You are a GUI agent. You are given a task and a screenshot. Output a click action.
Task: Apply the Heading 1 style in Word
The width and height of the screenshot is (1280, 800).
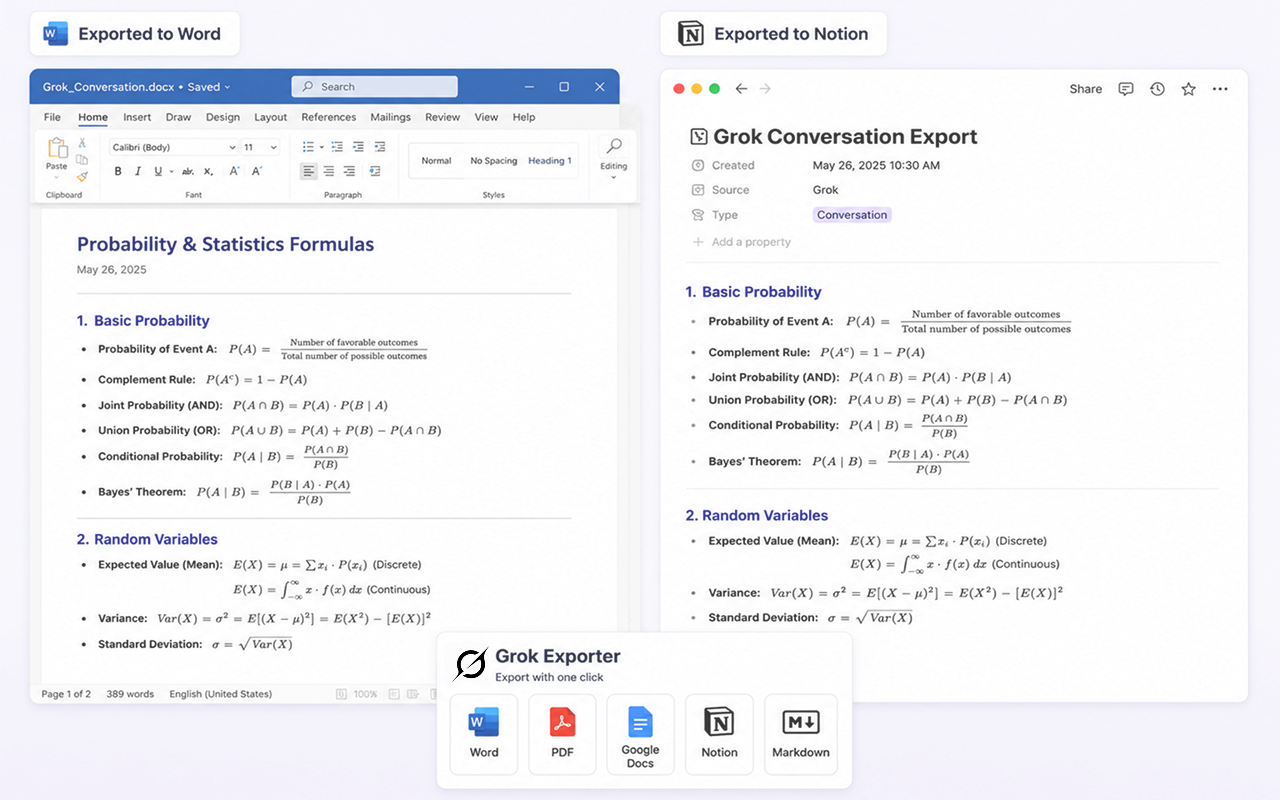[x=550, y=161]
